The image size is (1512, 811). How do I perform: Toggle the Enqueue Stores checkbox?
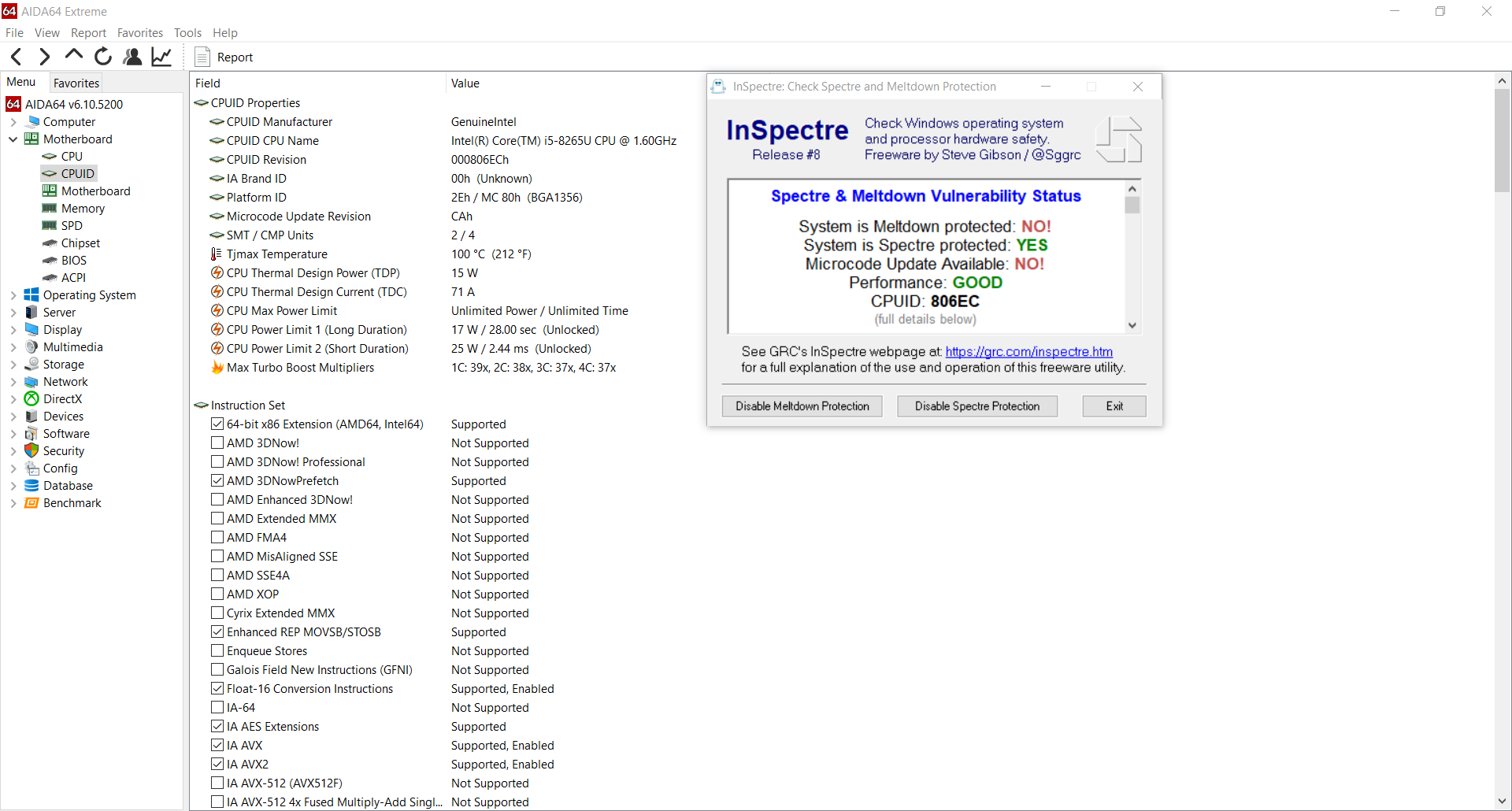pyautogui.click(x=217, y=651)
